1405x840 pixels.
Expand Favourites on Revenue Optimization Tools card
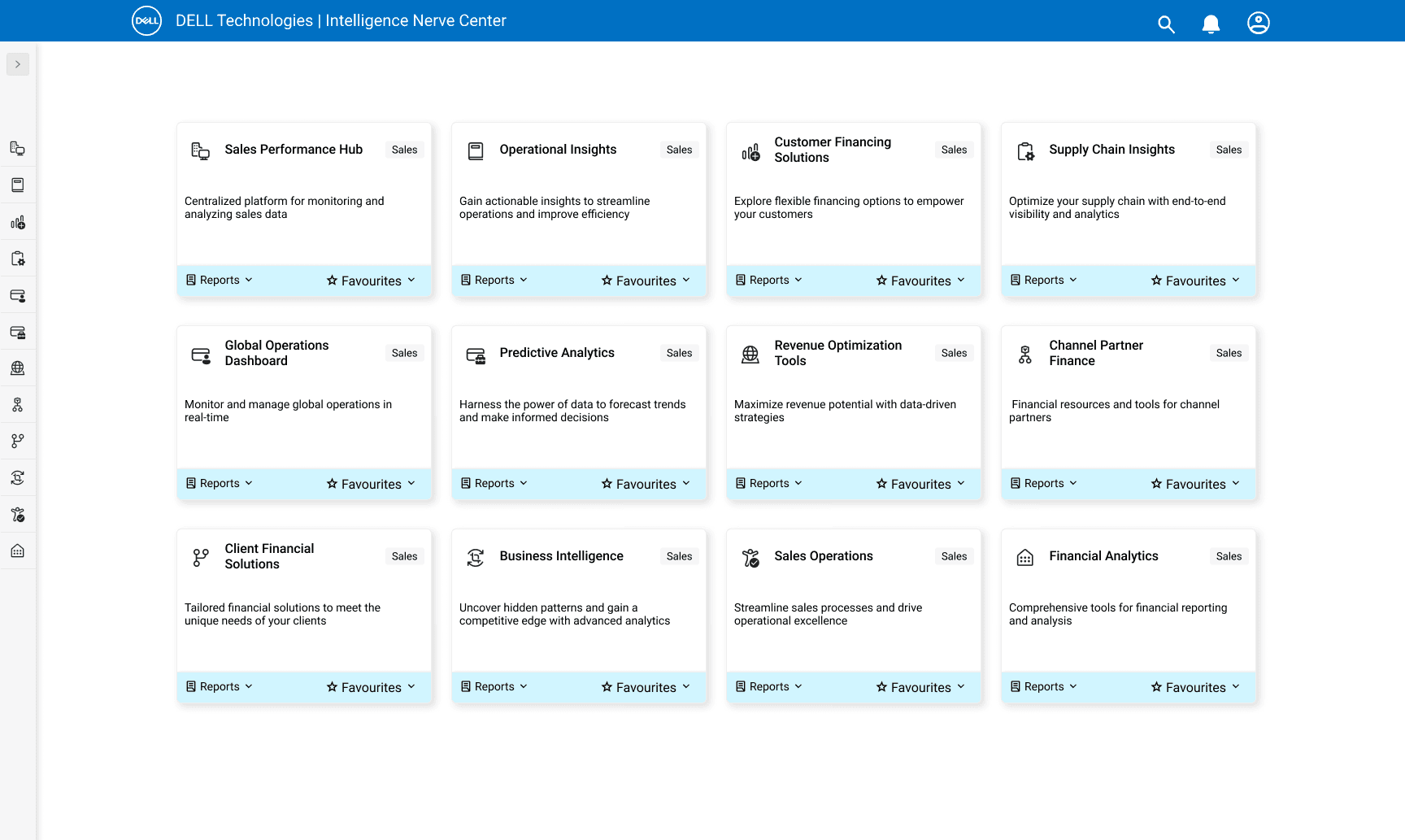[921, 484]
